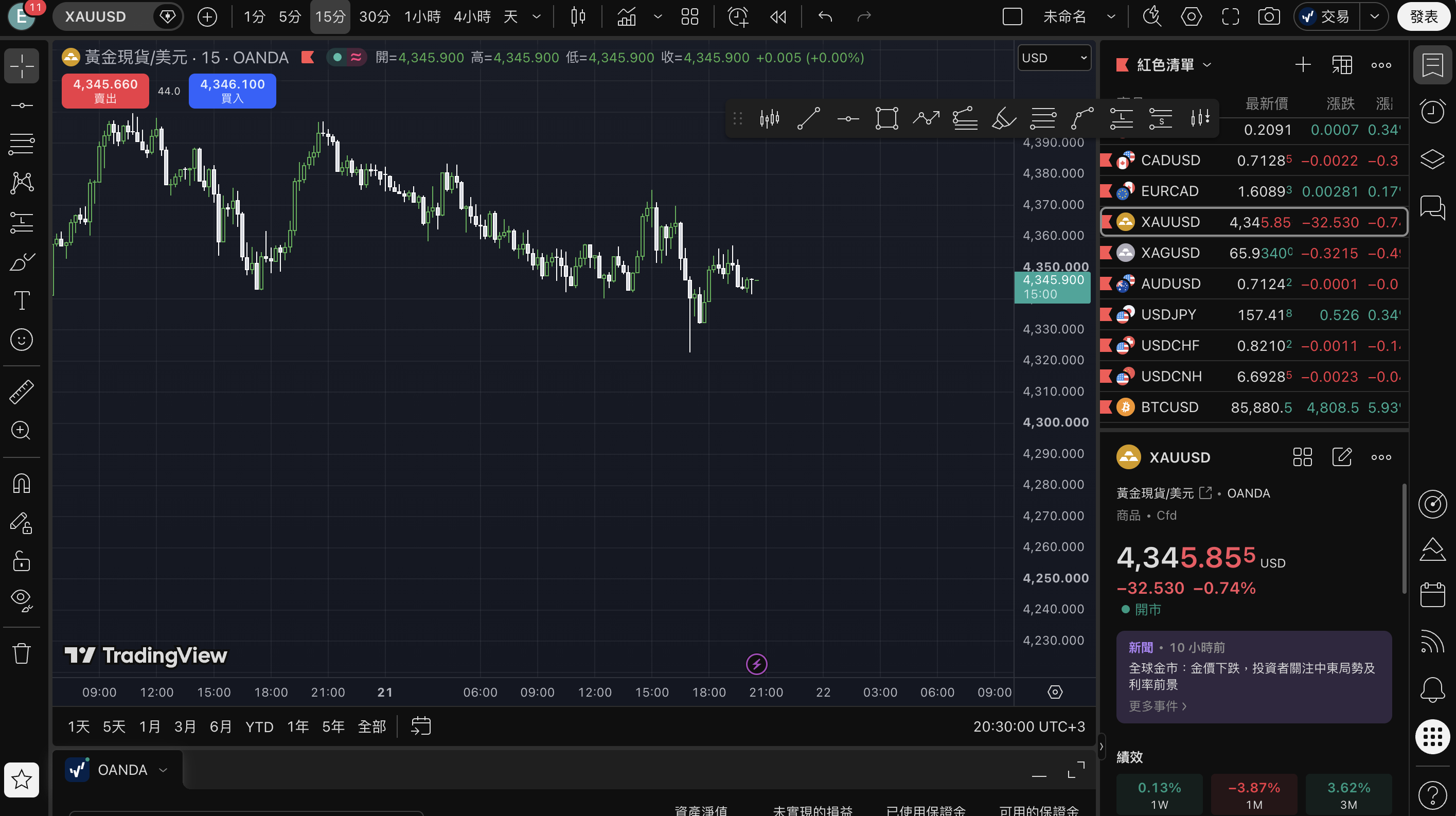Toggle magnet mode for drawings

22,483
